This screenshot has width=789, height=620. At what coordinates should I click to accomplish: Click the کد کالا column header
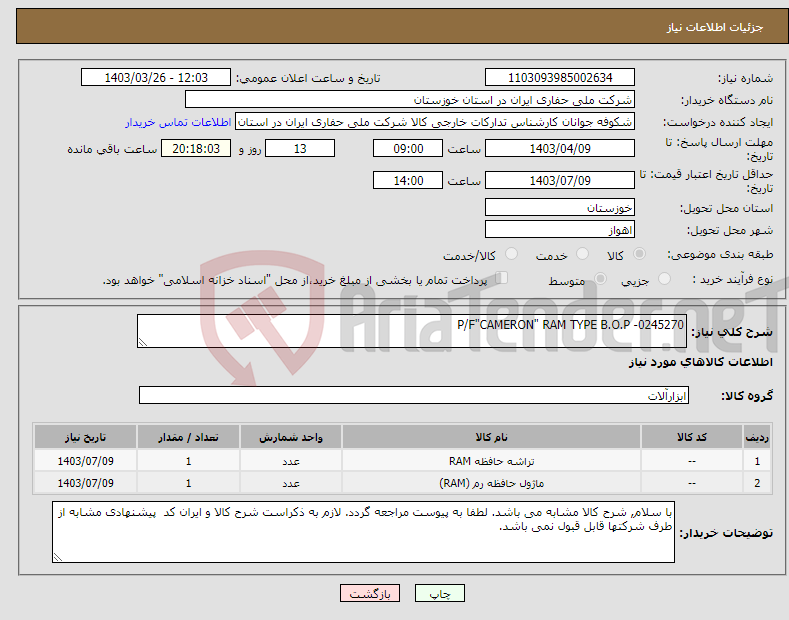[x=691, y=437]
